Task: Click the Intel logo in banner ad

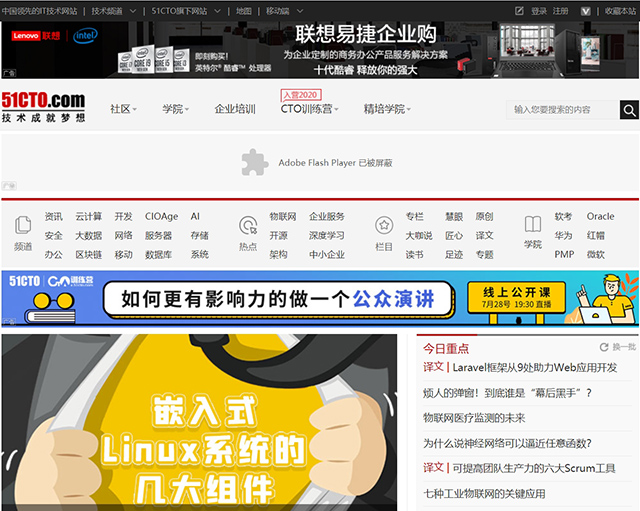Action: pos(85,36)
